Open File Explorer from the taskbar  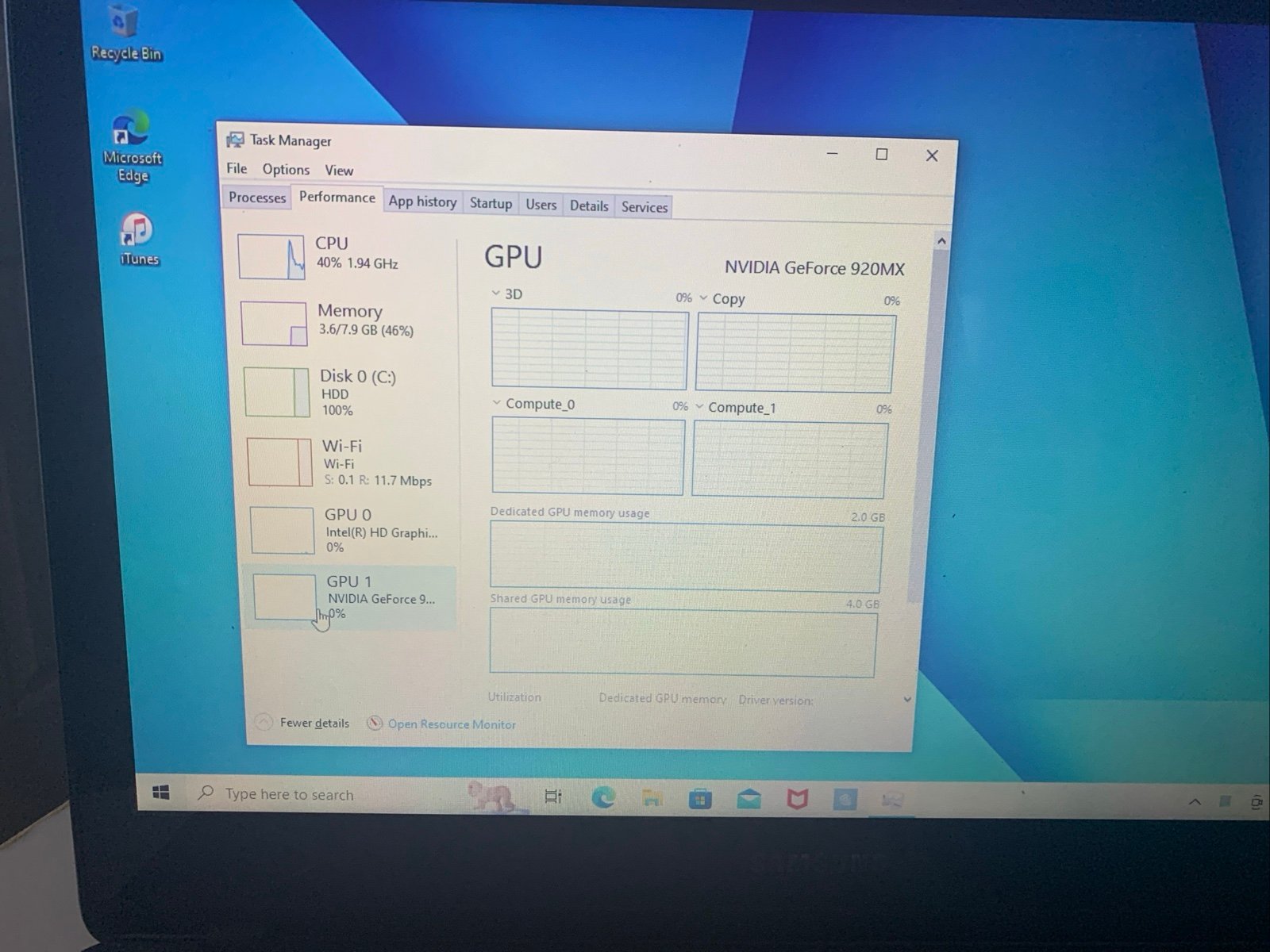coord(652,798)
